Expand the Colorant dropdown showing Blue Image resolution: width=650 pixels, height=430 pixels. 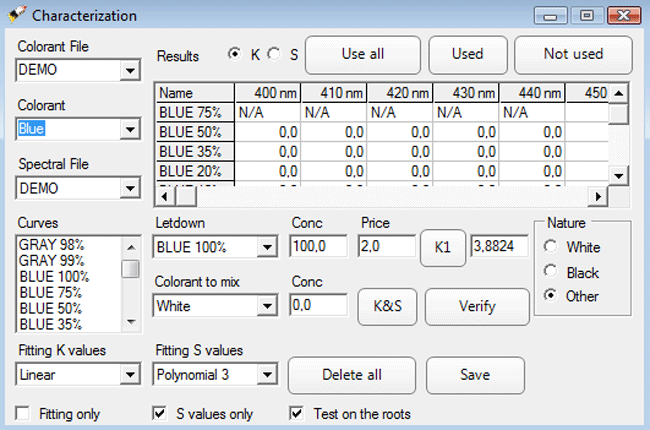[x=130, y=129]
